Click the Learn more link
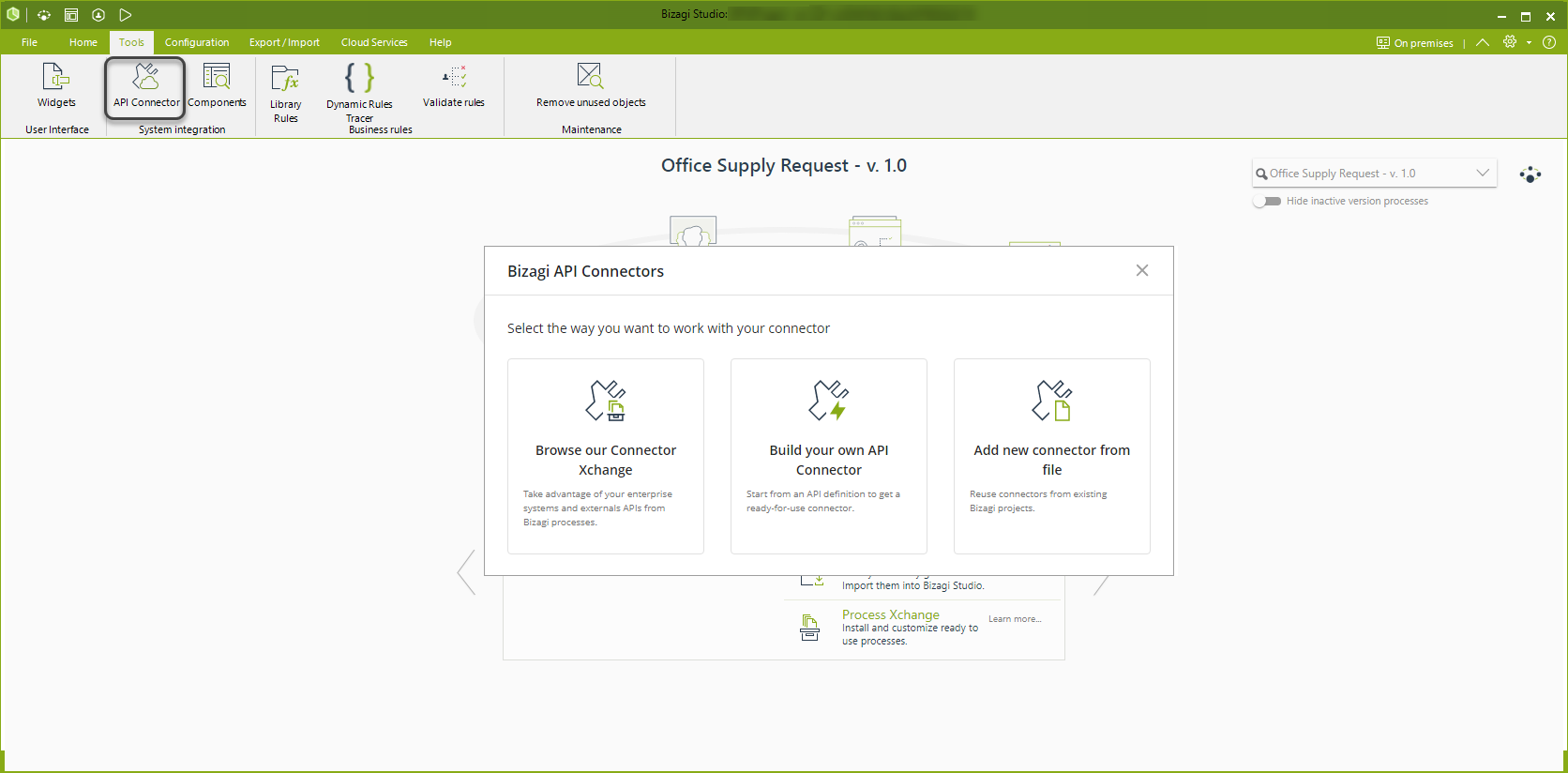This screenshot has width=1568, height=773. tap(1015, 619)
